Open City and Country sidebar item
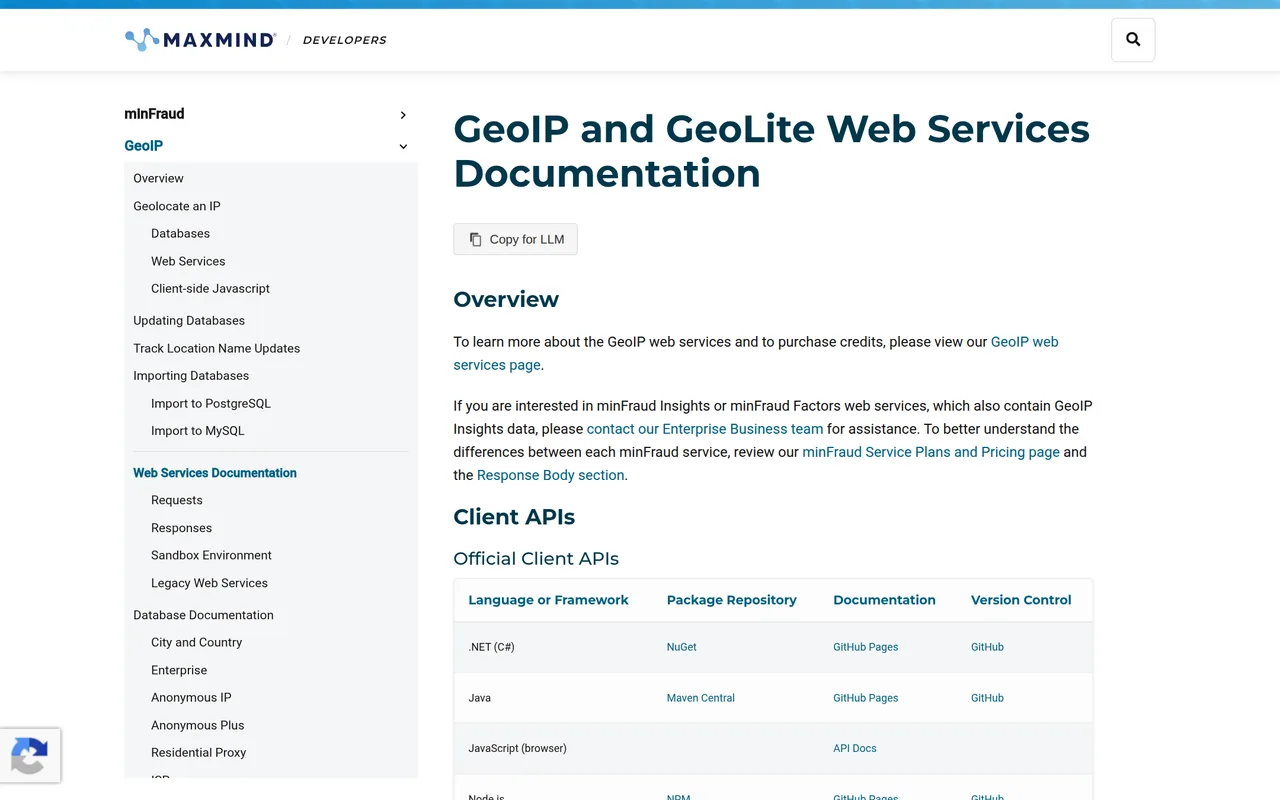 pos(196,642)
